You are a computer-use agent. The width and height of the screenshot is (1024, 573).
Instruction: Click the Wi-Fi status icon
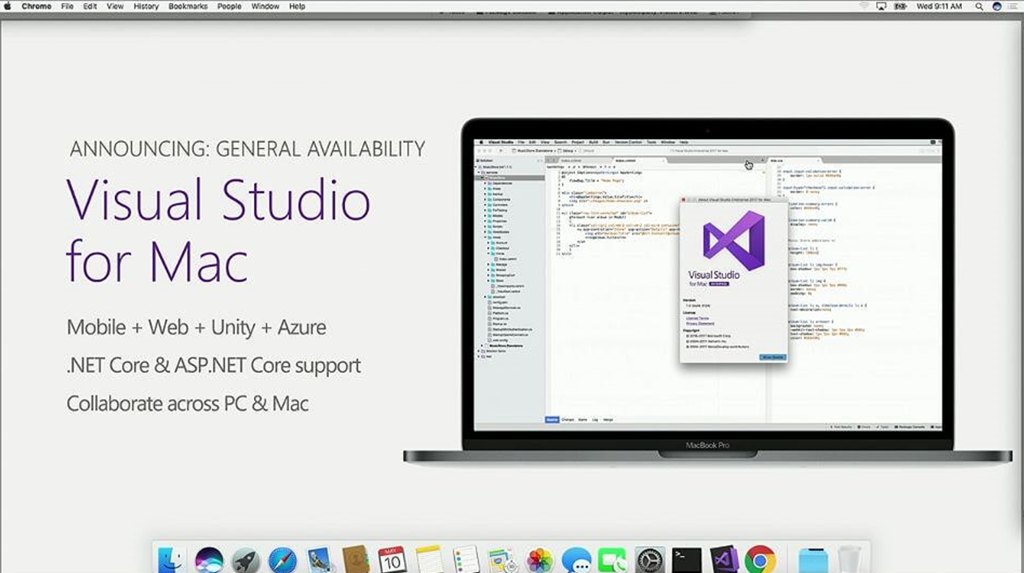click(x=864, y=7)
